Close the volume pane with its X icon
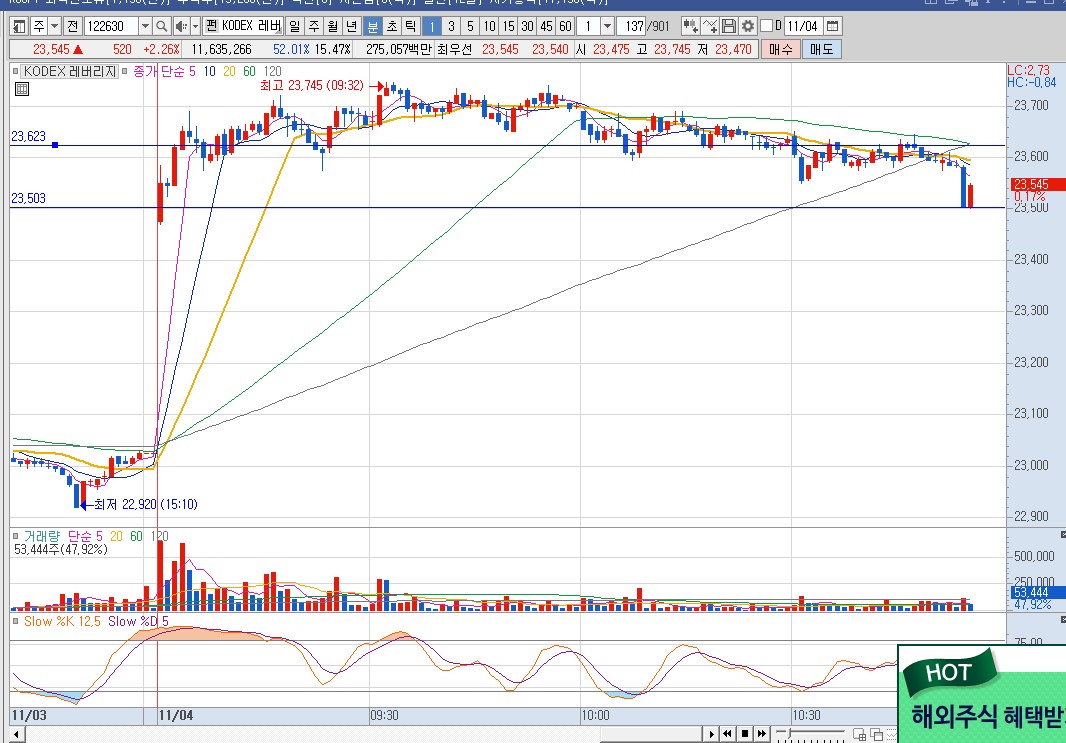The width and height of the screenshot is (1066, 743). coord(1063,536)
